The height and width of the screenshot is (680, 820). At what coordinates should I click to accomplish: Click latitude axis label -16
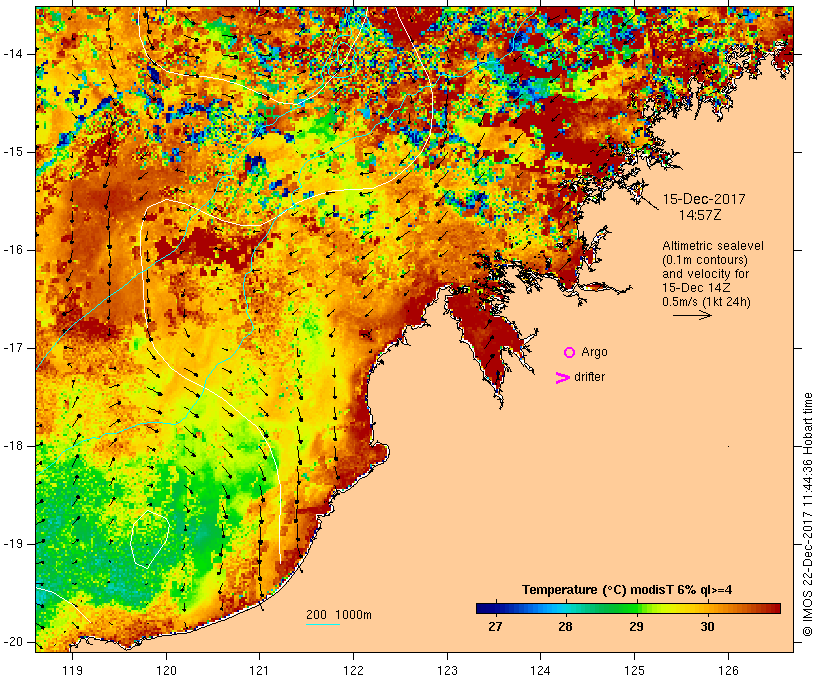click(13, 250)
